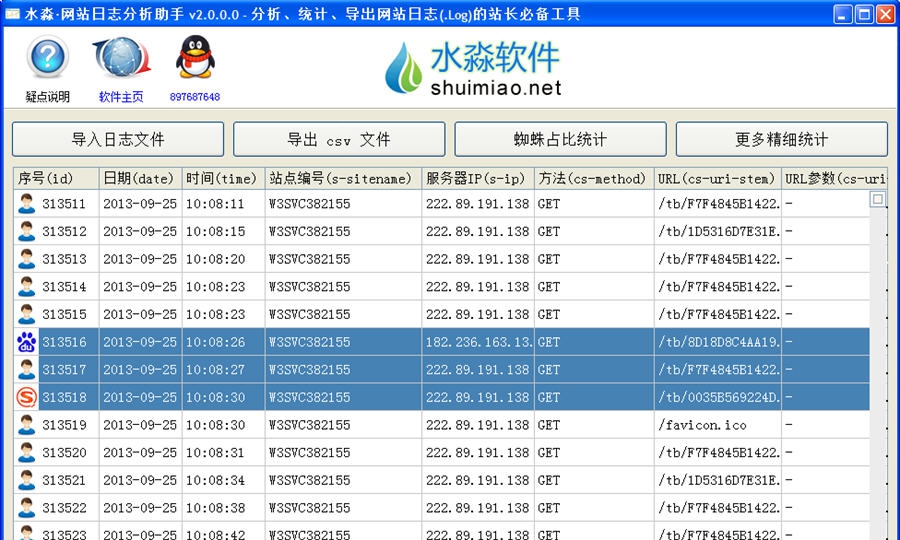The image size is (900, 540).
Task: Click time cell 10:08:20
Action: [223, 259]
